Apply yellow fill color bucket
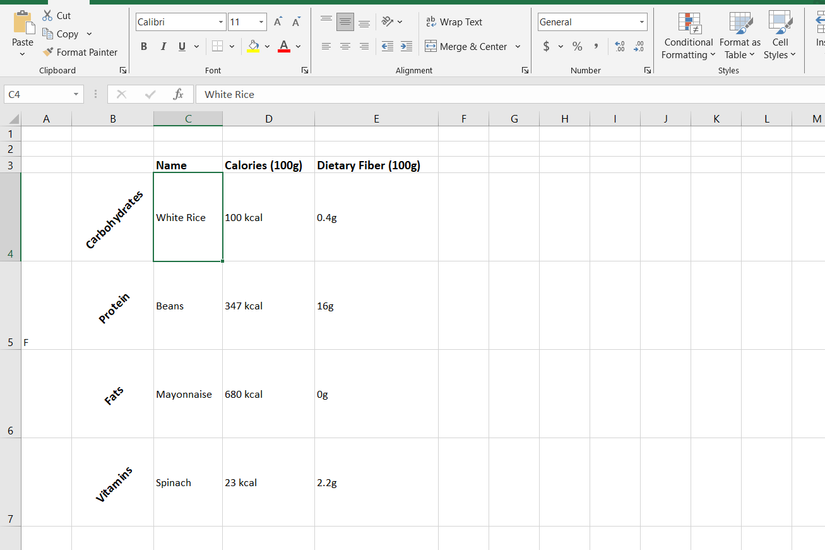Image resolution: width=825 pixels, height=550 pixels. (x=254, y=46)
